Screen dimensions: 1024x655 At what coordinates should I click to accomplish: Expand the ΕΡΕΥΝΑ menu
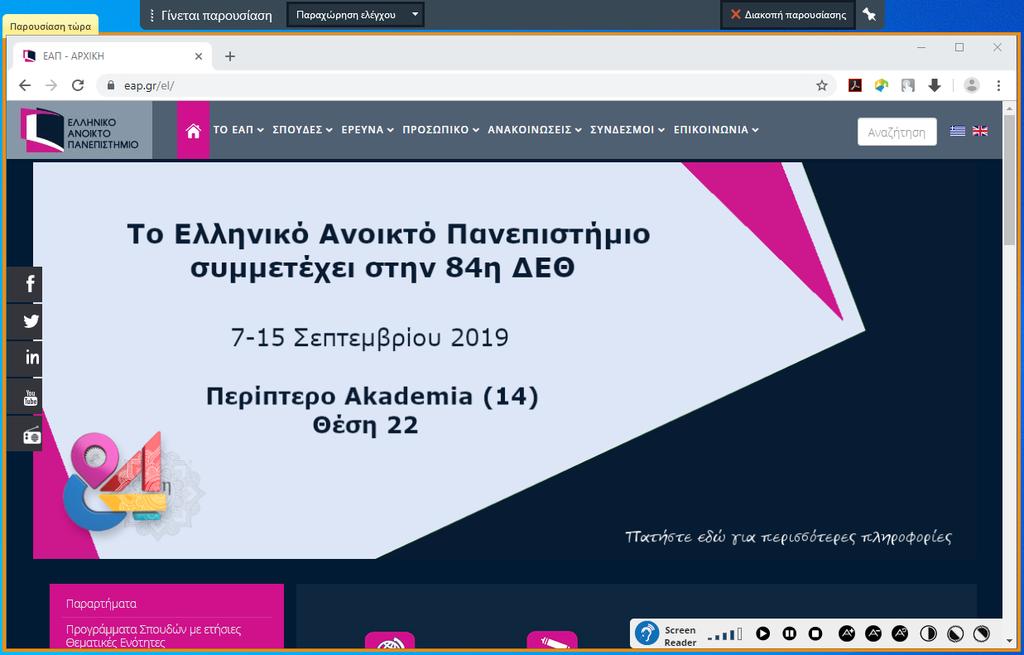click(x=368, y=130)
